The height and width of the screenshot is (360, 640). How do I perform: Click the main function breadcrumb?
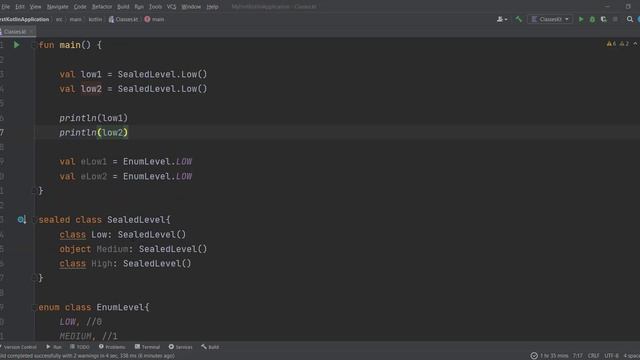point(154,19)
